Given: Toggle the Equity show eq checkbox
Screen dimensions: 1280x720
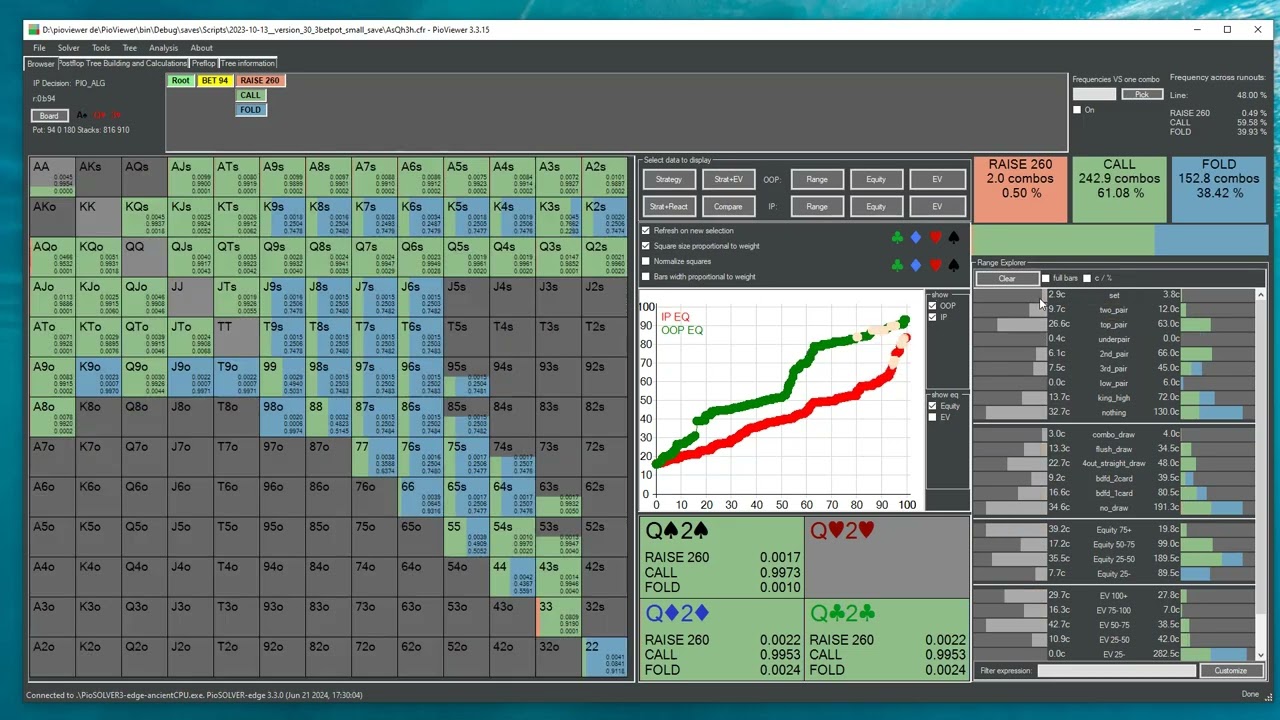Looking at the screenshot, I should coord(933,406).
